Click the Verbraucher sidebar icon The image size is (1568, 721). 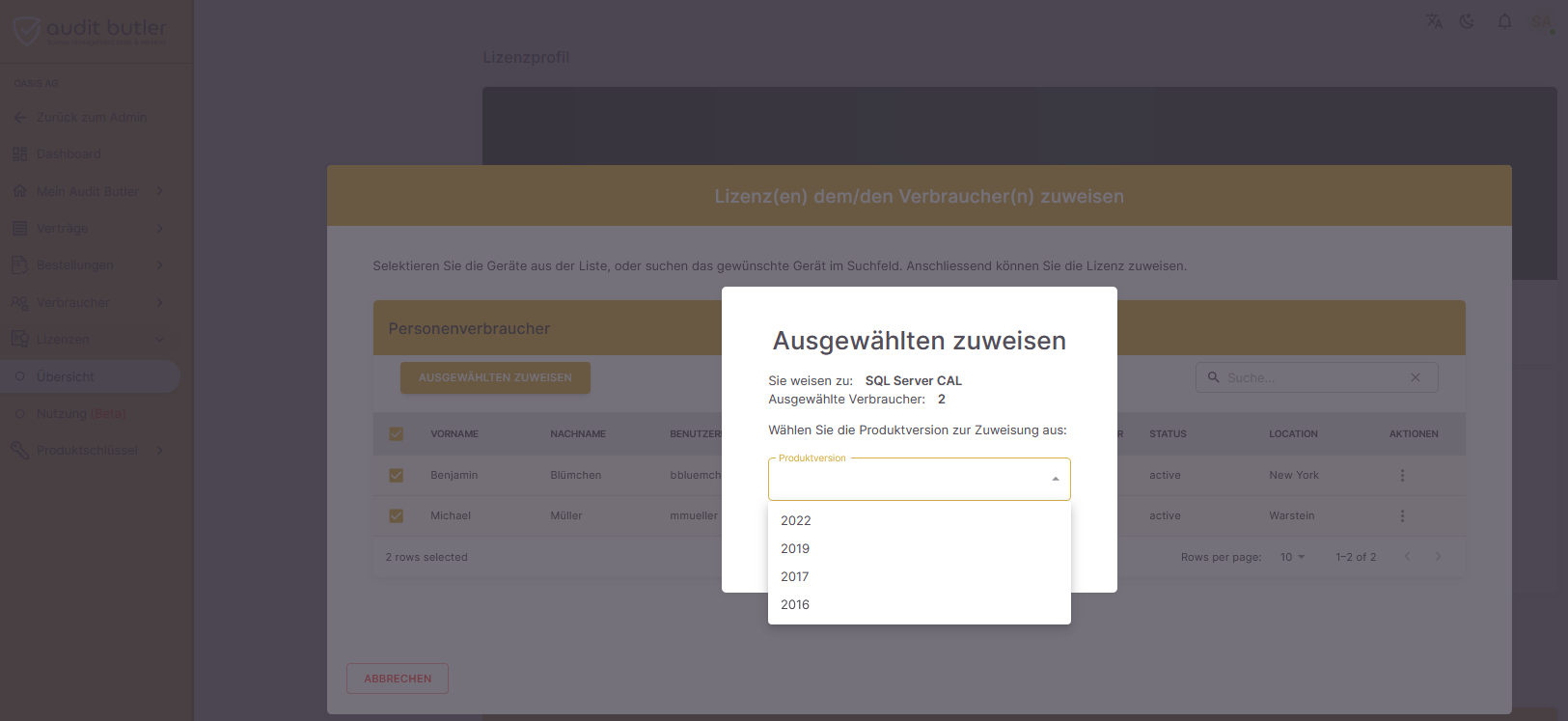19,303
